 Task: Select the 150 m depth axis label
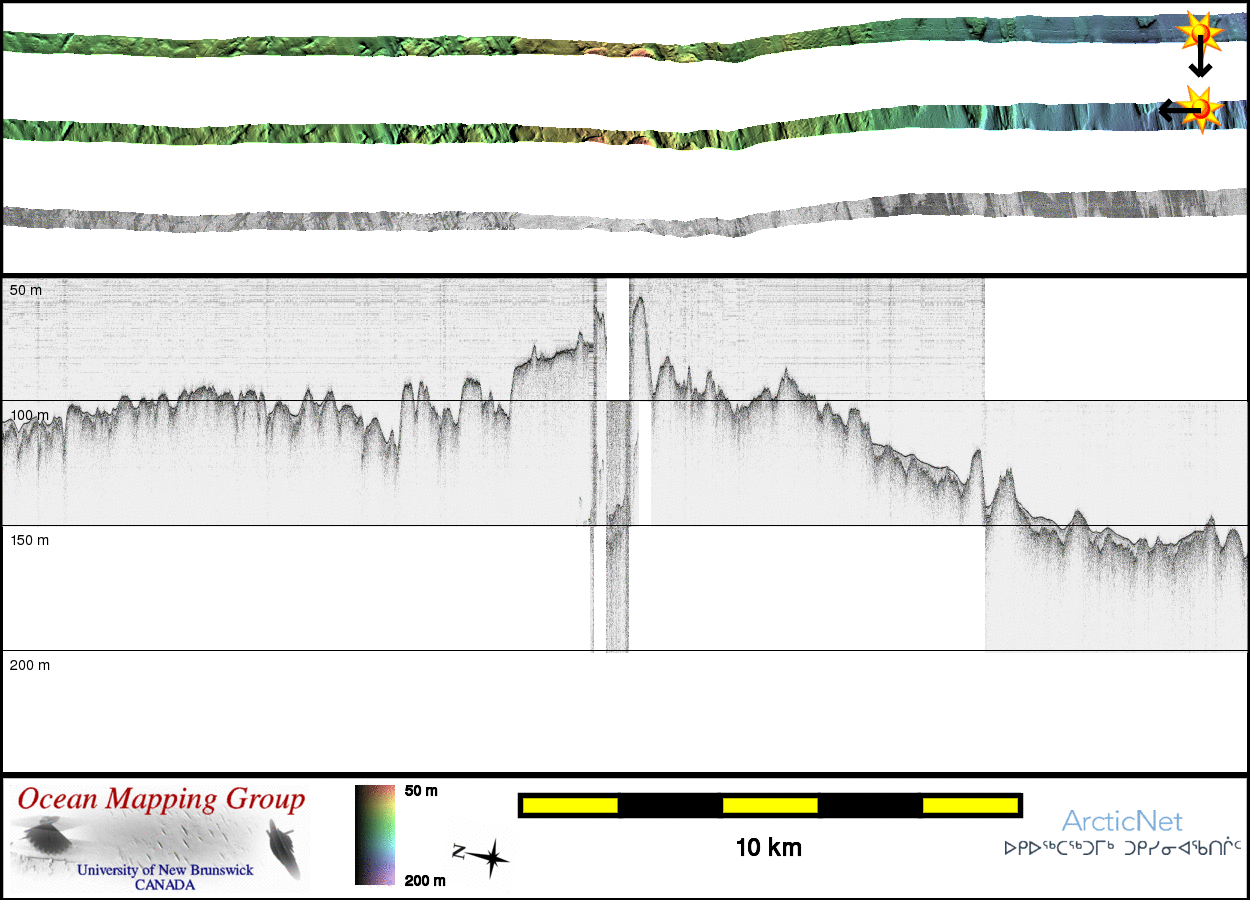[x=30, y=540]
